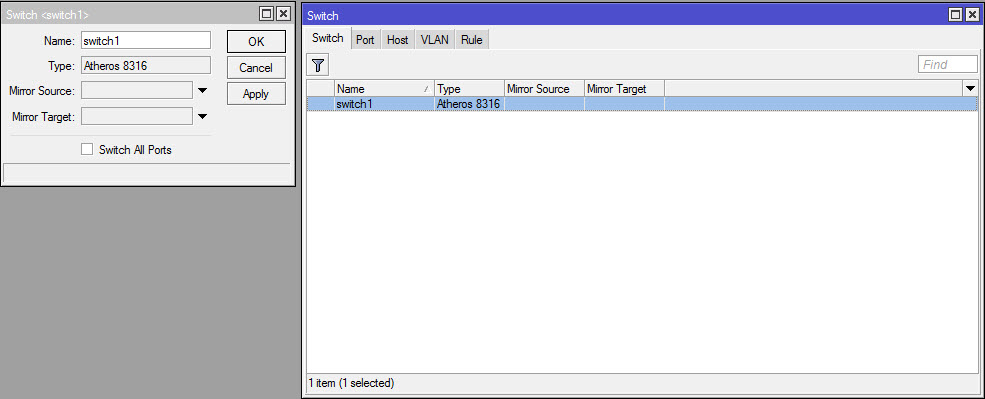
Task: Sort by the Name column header
Action: [384, 89]
